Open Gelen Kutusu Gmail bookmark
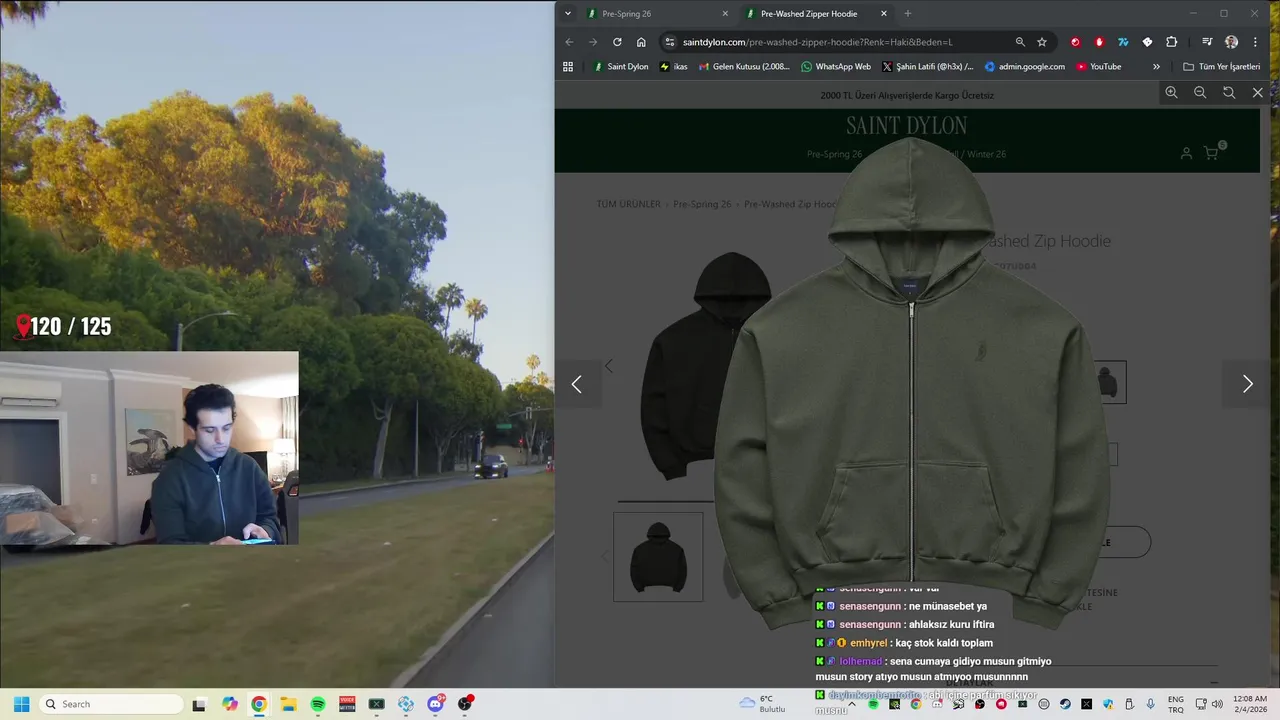The width and height of the screenshot is (1280, 720). [744, 67]
